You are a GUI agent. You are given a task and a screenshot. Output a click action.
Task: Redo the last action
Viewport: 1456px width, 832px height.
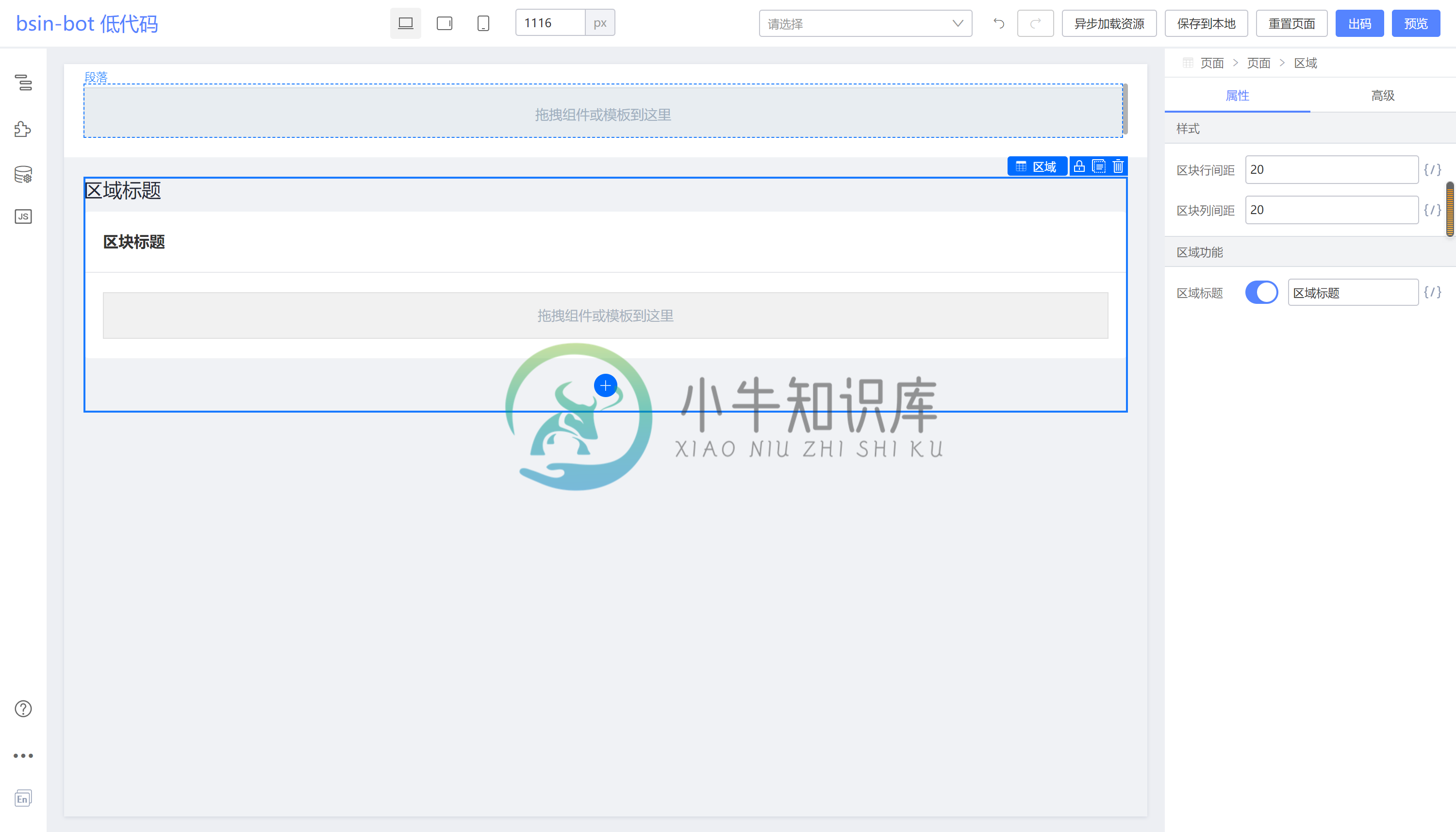click(x=1035, y=23)
